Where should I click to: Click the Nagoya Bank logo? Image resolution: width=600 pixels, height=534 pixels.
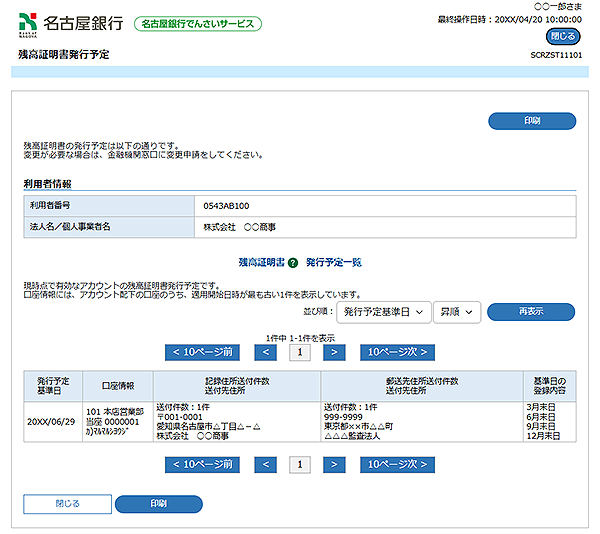click(71, 22)
